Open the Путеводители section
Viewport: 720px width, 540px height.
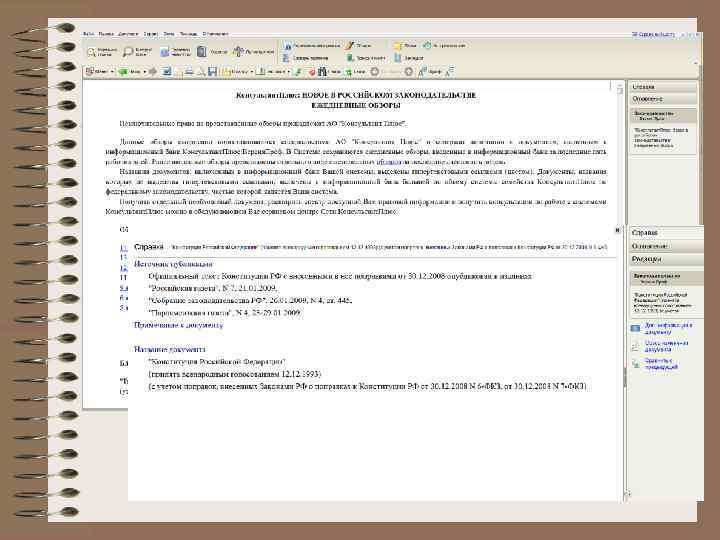253,52
